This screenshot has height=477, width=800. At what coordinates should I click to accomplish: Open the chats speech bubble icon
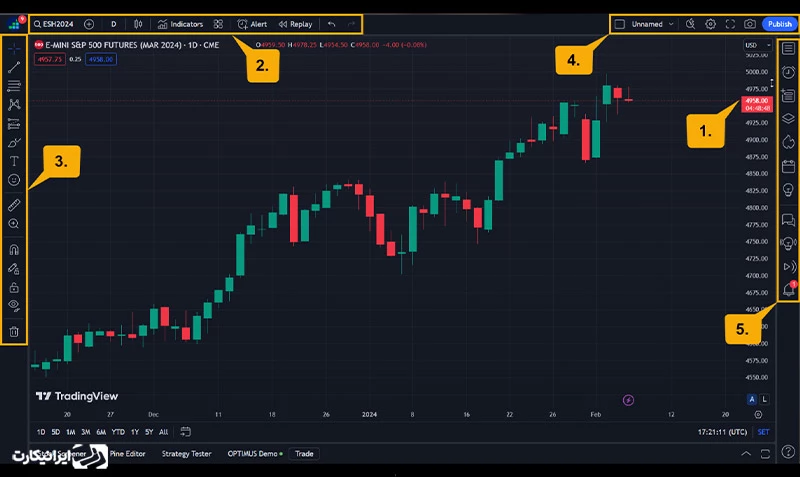pyautogui.click(x=788, y=220)
